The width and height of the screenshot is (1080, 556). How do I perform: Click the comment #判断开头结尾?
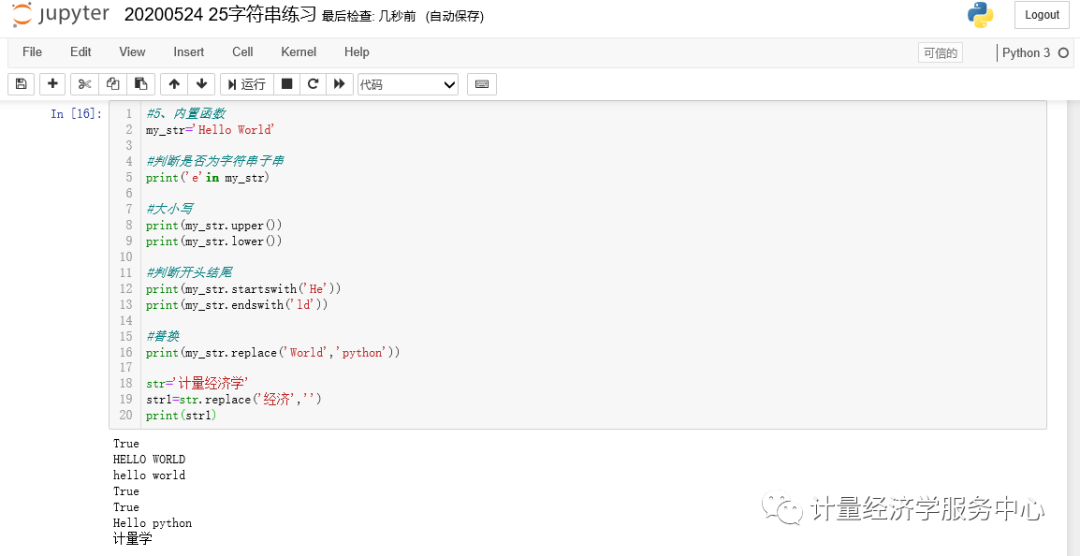(188, 272)
